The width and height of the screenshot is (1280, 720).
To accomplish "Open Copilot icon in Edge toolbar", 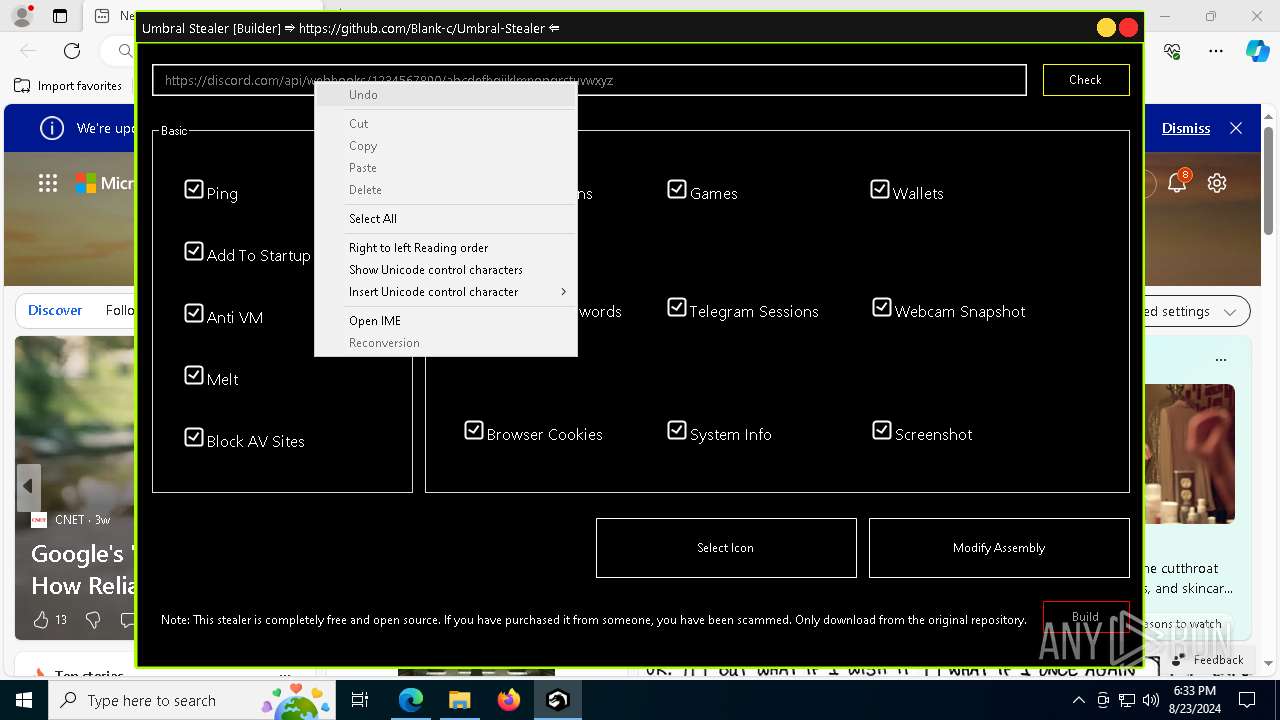I will [x=1257, y=51].
